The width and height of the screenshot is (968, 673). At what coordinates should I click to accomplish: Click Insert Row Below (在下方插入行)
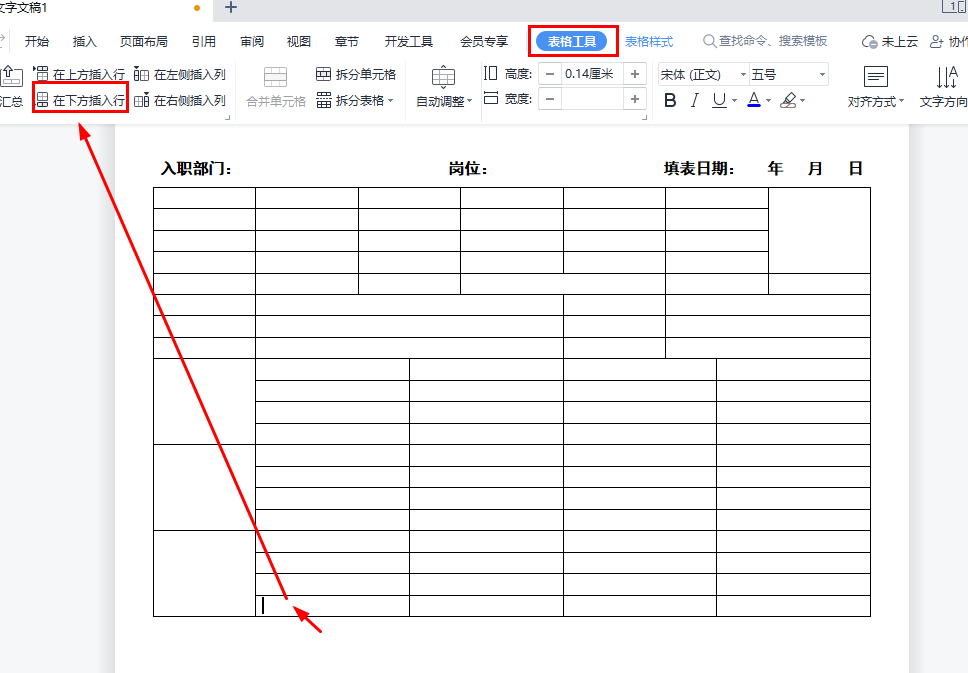coord(80,100)
